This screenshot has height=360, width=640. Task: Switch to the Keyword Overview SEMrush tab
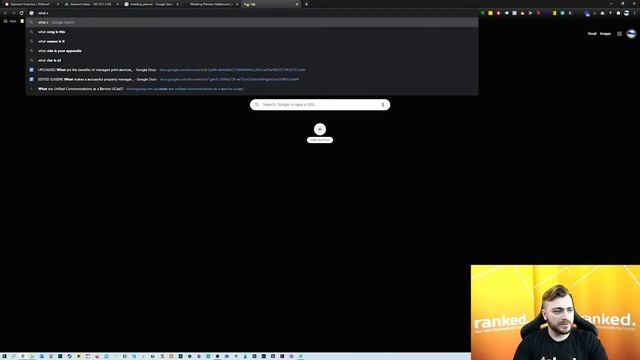click(31, 4)
